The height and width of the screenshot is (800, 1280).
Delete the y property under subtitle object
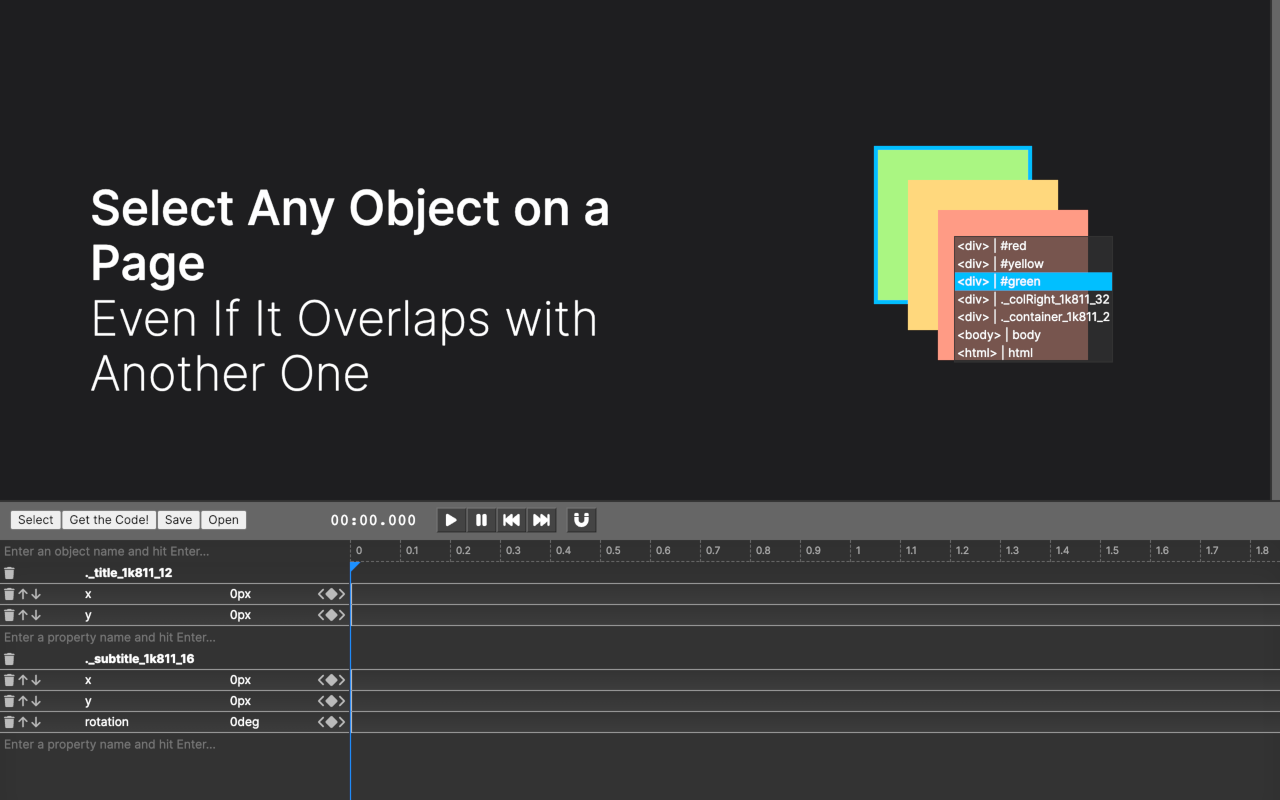click(9, 701)
